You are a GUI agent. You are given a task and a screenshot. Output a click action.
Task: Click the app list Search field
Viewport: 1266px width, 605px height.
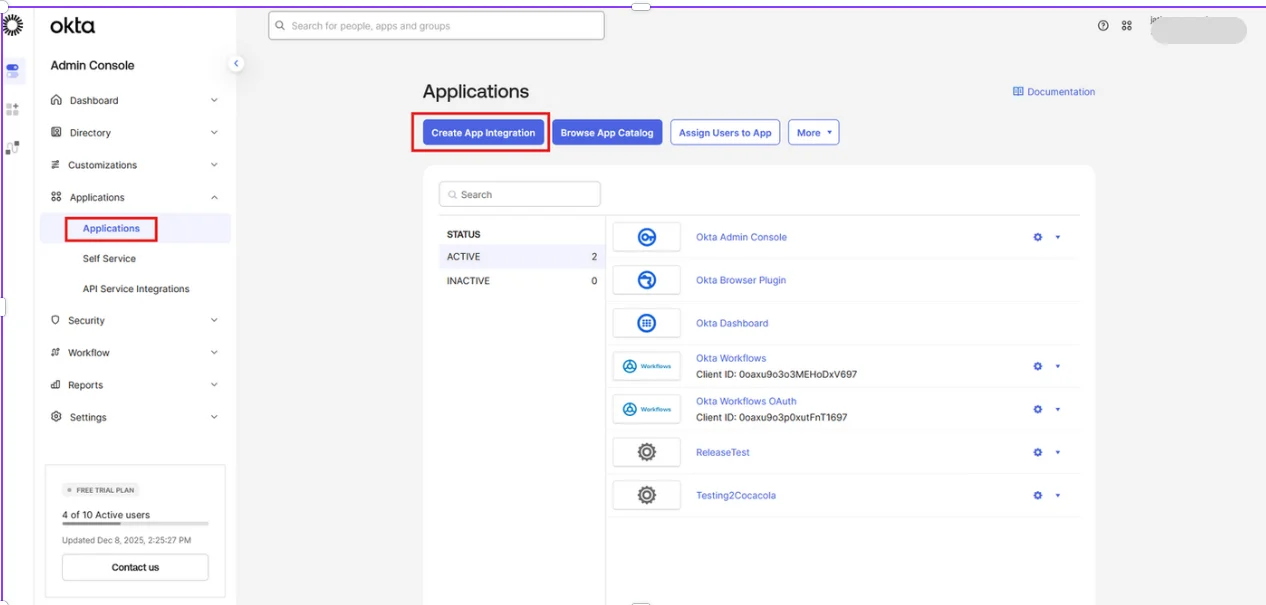tap(519, 193)
